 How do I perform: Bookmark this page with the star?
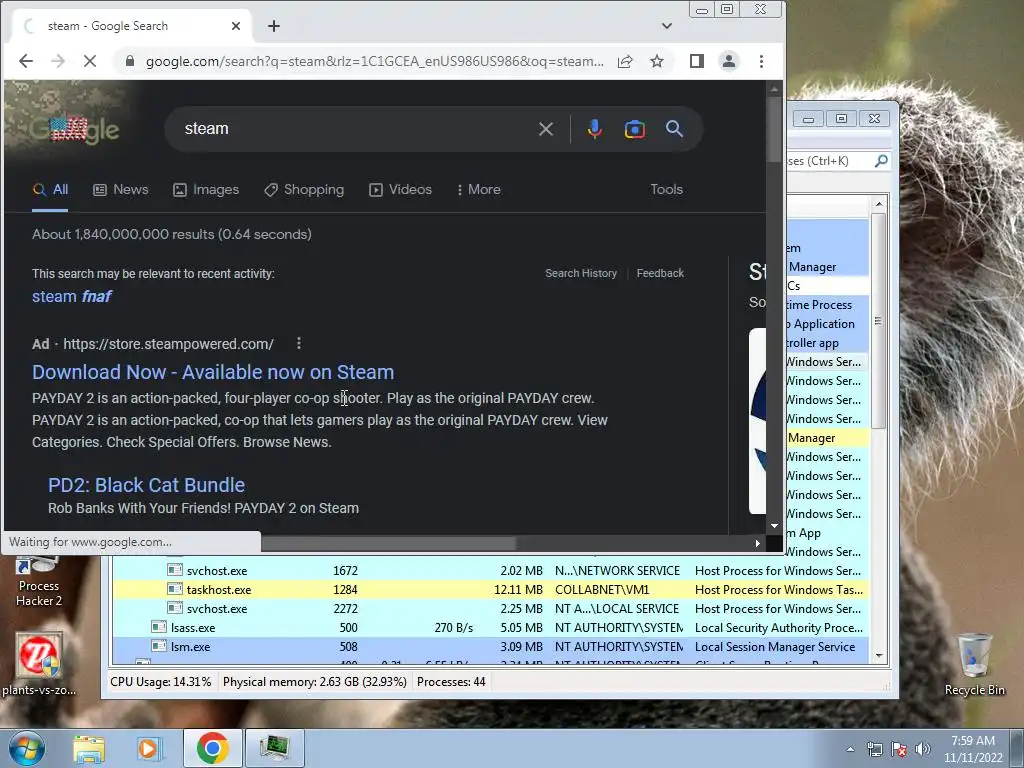657,61
